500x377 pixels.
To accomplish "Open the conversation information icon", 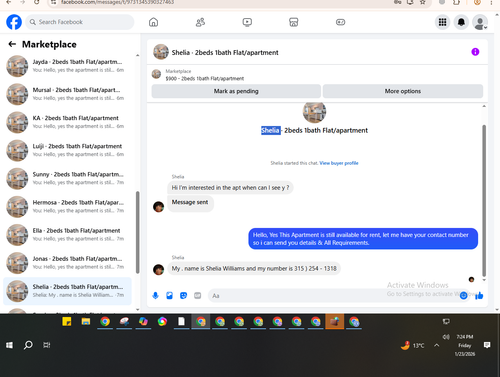I will point(475,52).
